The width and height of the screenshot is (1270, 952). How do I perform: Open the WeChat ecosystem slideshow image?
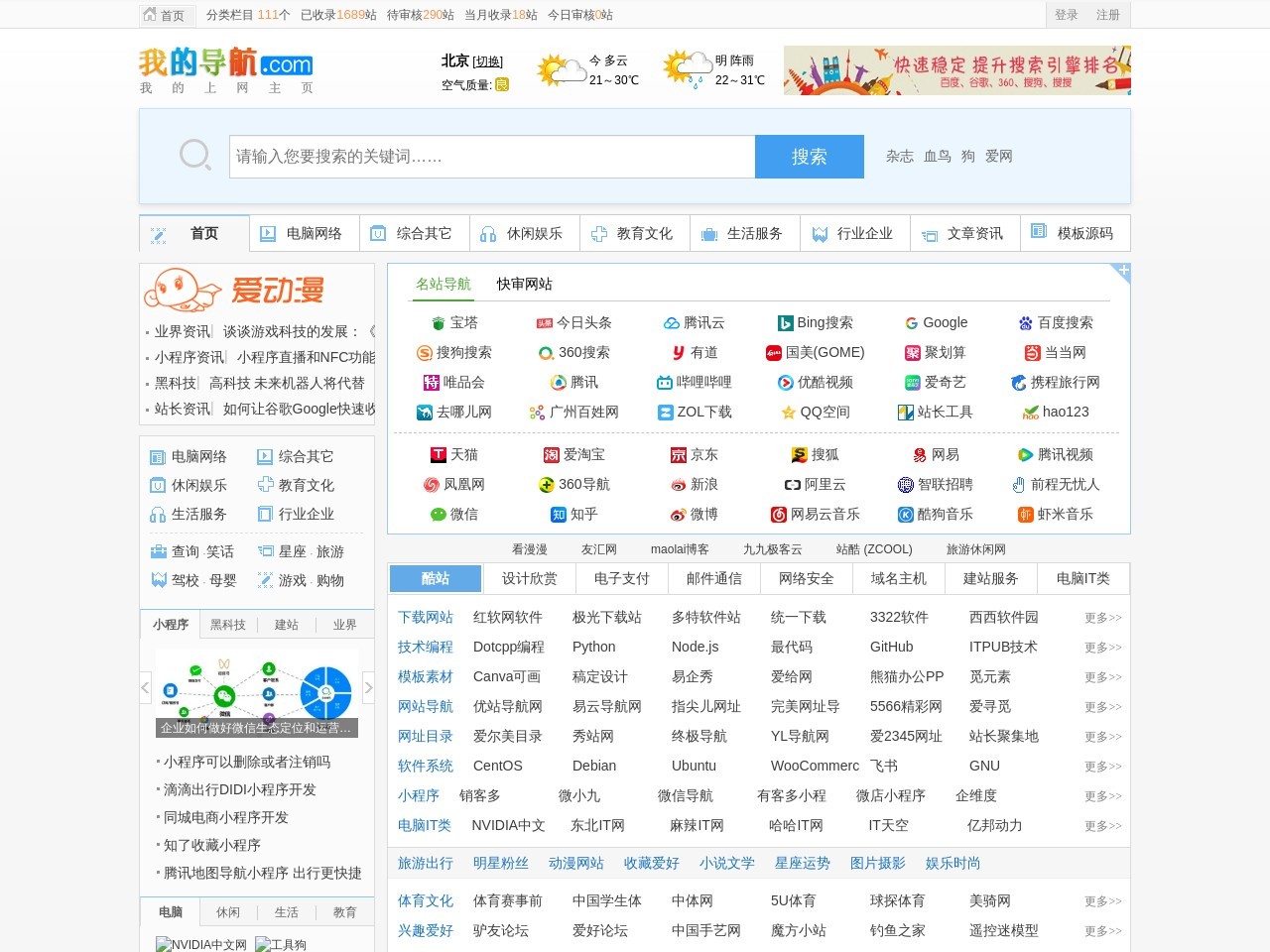click(x=257, y=692)
